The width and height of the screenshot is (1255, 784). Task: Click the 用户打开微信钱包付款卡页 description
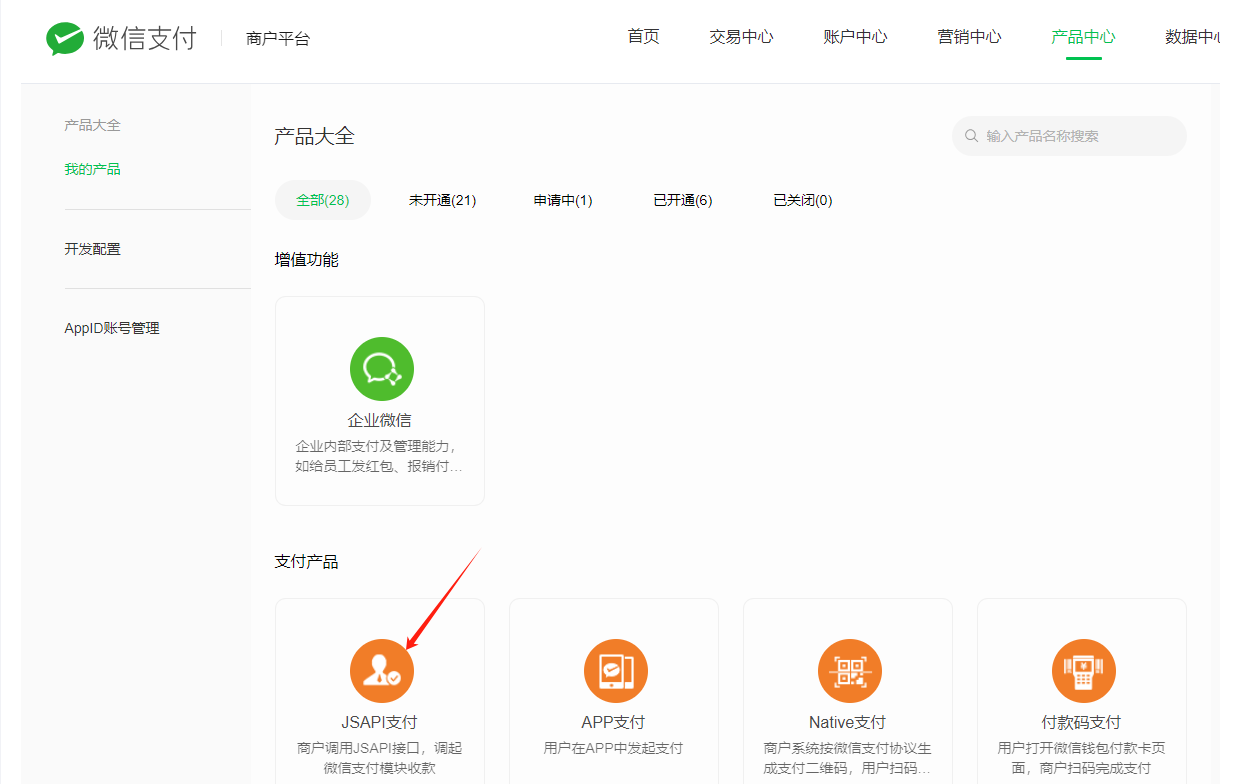coord(1081,758)
